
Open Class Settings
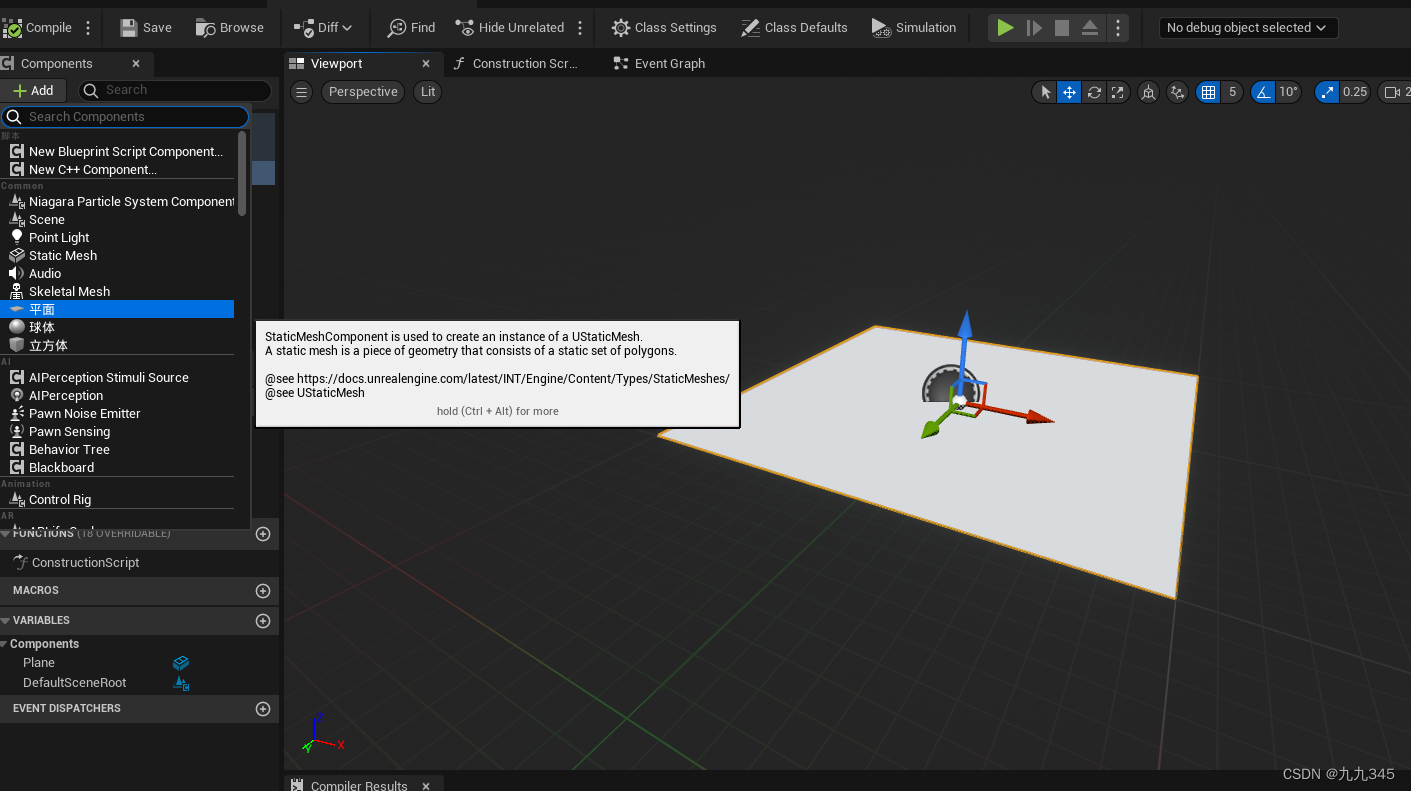(x=664, y=28)
